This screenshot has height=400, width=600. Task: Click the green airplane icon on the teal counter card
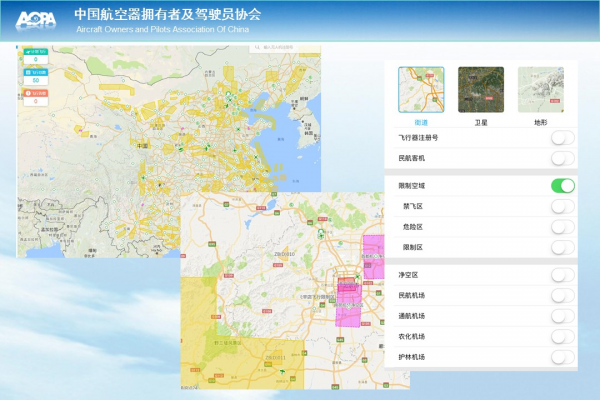pos(28,52)
